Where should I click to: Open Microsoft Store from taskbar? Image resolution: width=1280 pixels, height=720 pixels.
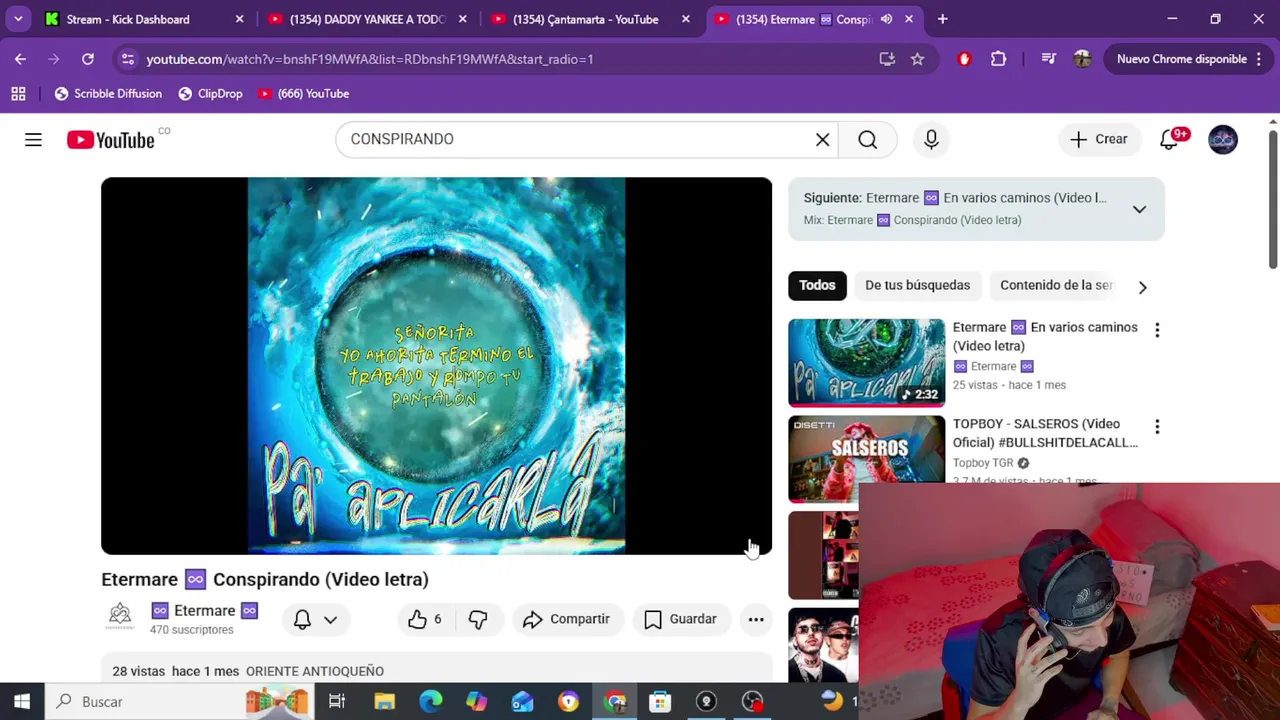[660, 702]
